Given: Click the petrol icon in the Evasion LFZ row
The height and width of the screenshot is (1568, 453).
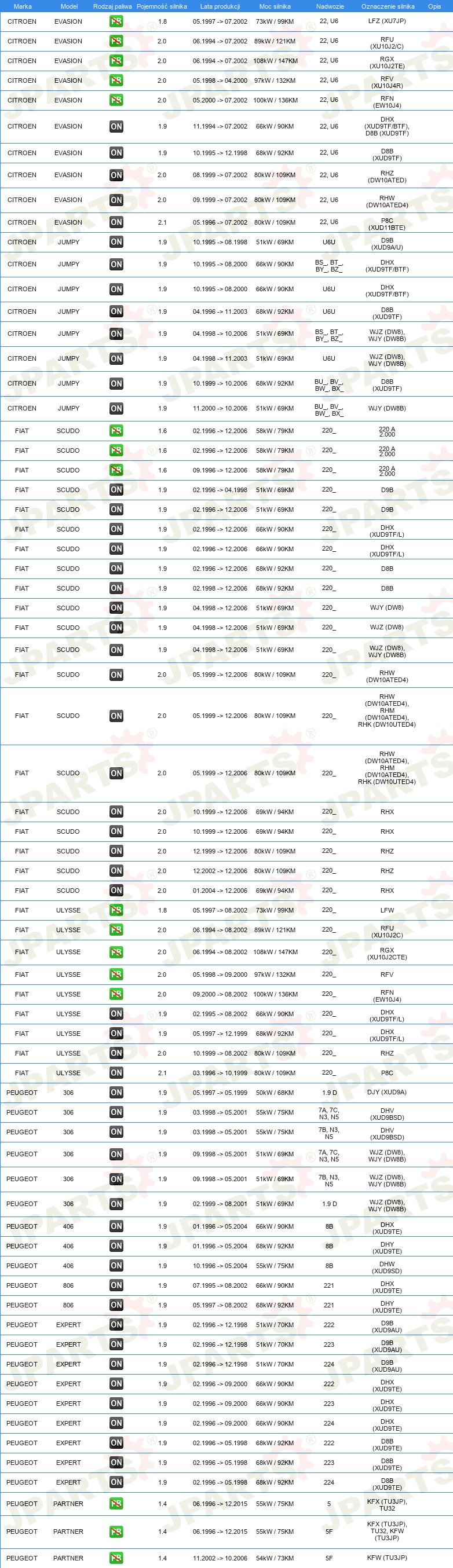Looking at the screenshot, I should [116, 21].
